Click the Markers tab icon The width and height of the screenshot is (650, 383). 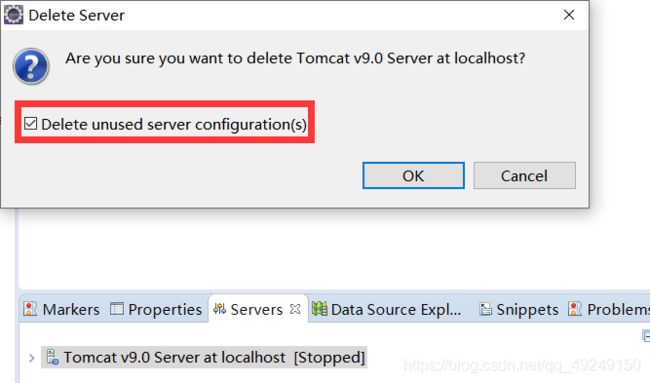pyautogui.click(x=30, y=309)
